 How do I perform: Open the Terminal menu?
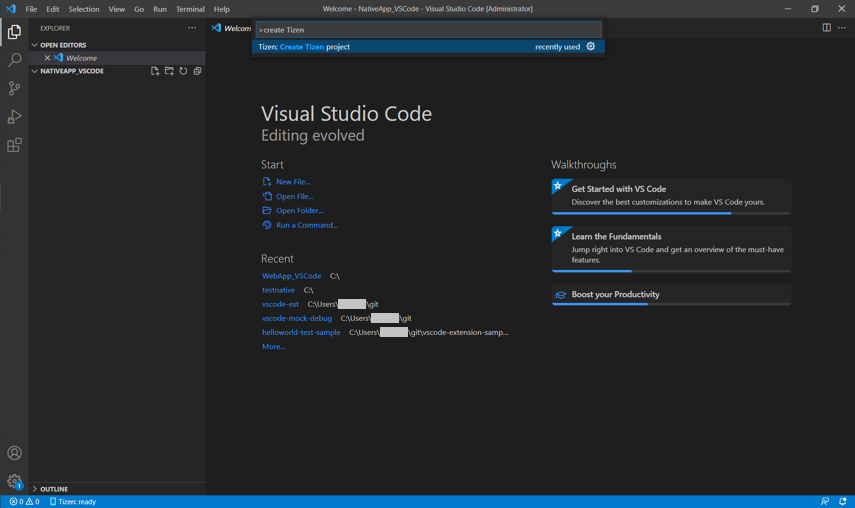pos(190,9)
